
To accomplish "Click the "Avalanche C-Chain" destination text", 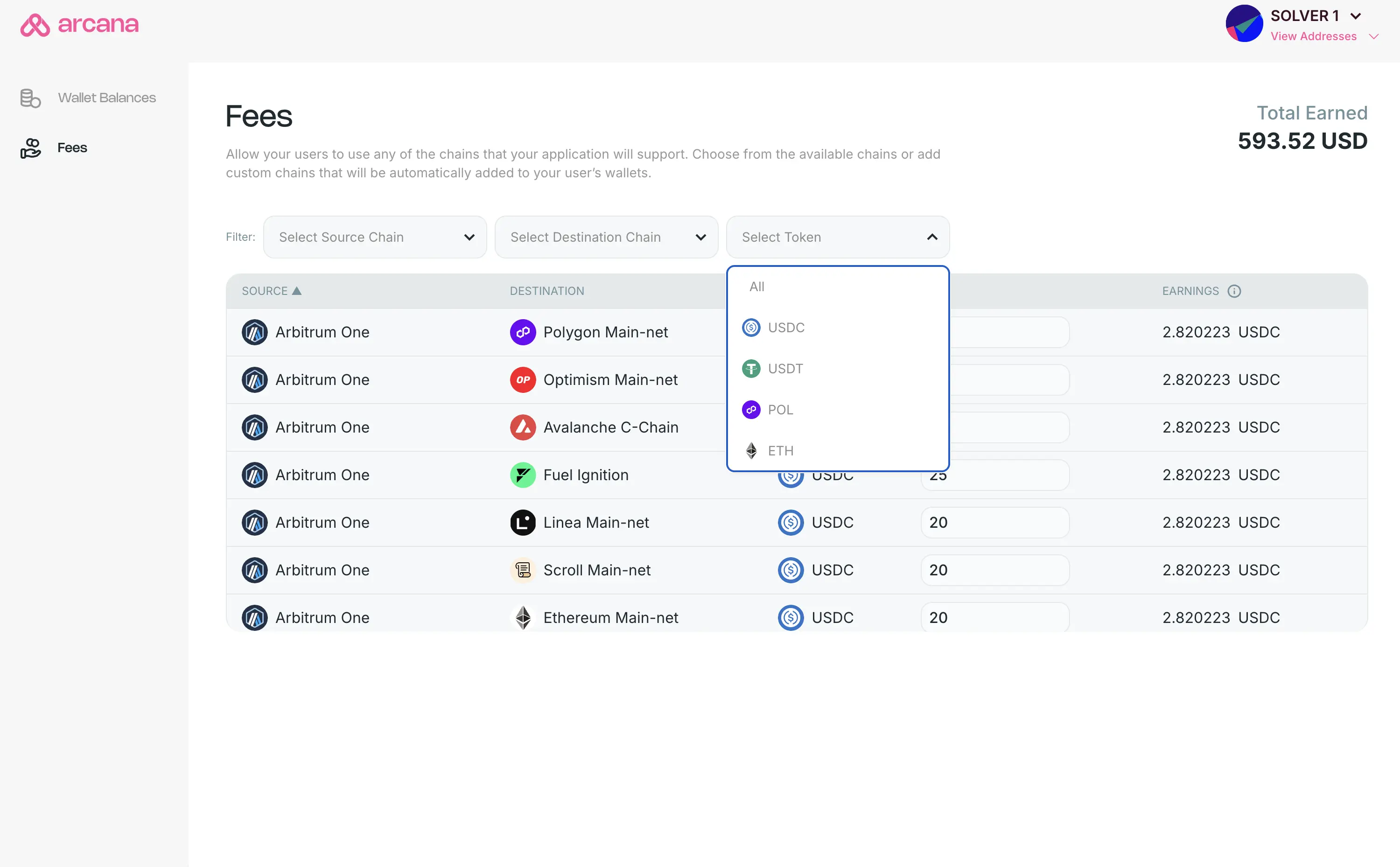I will 610,428.
